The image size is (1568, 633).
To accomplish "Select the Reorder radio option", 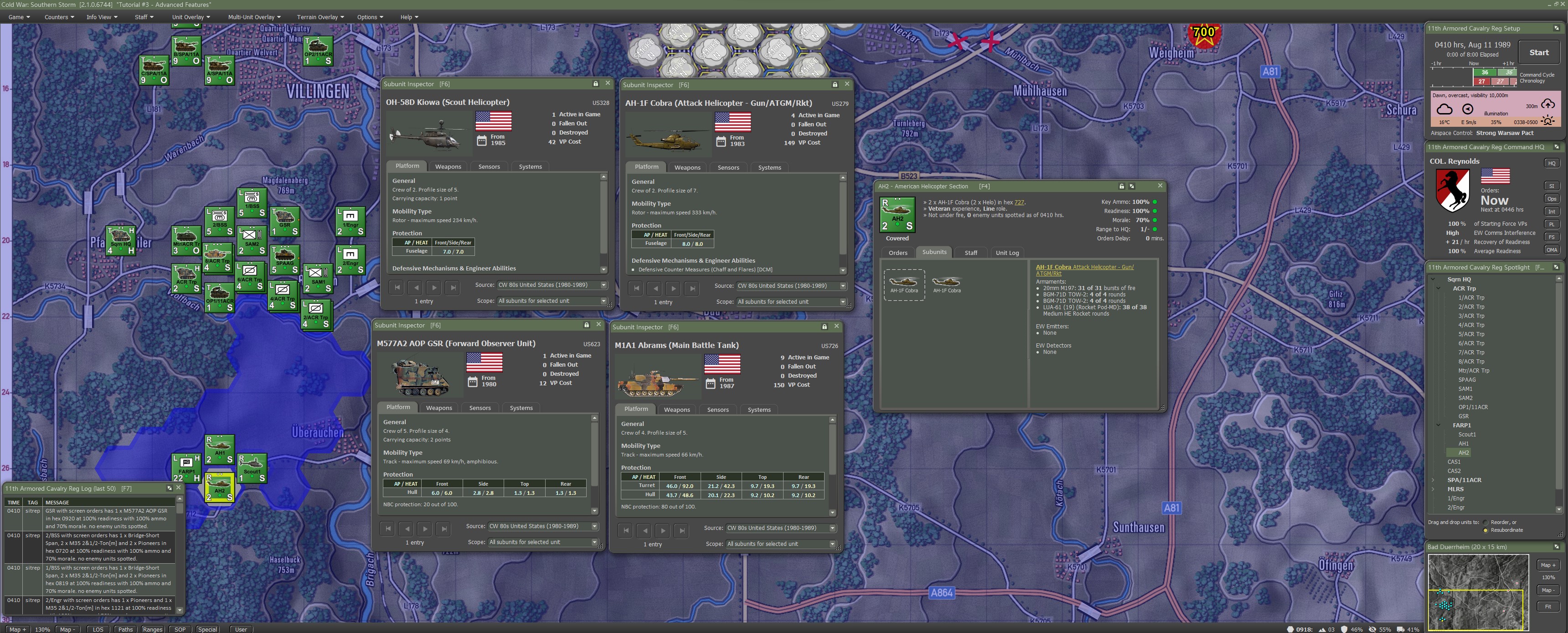I will (x=1486, y=522).
